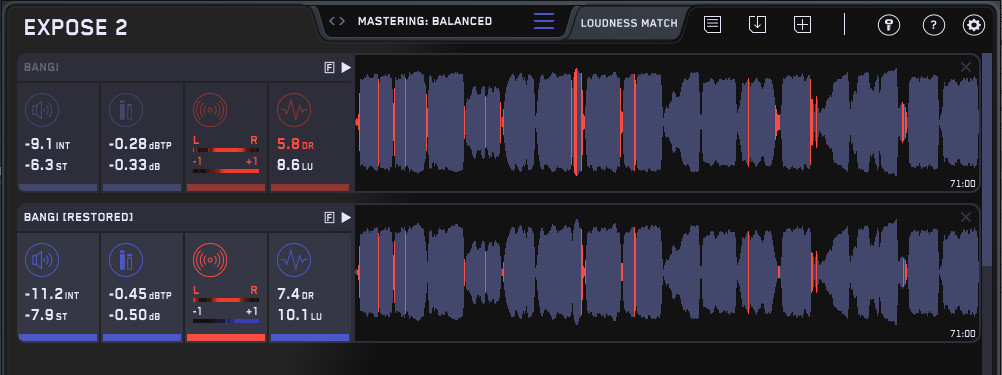Open the help question mark icon
This screenshot has width=1002, height=375.
tap(934, 26)
